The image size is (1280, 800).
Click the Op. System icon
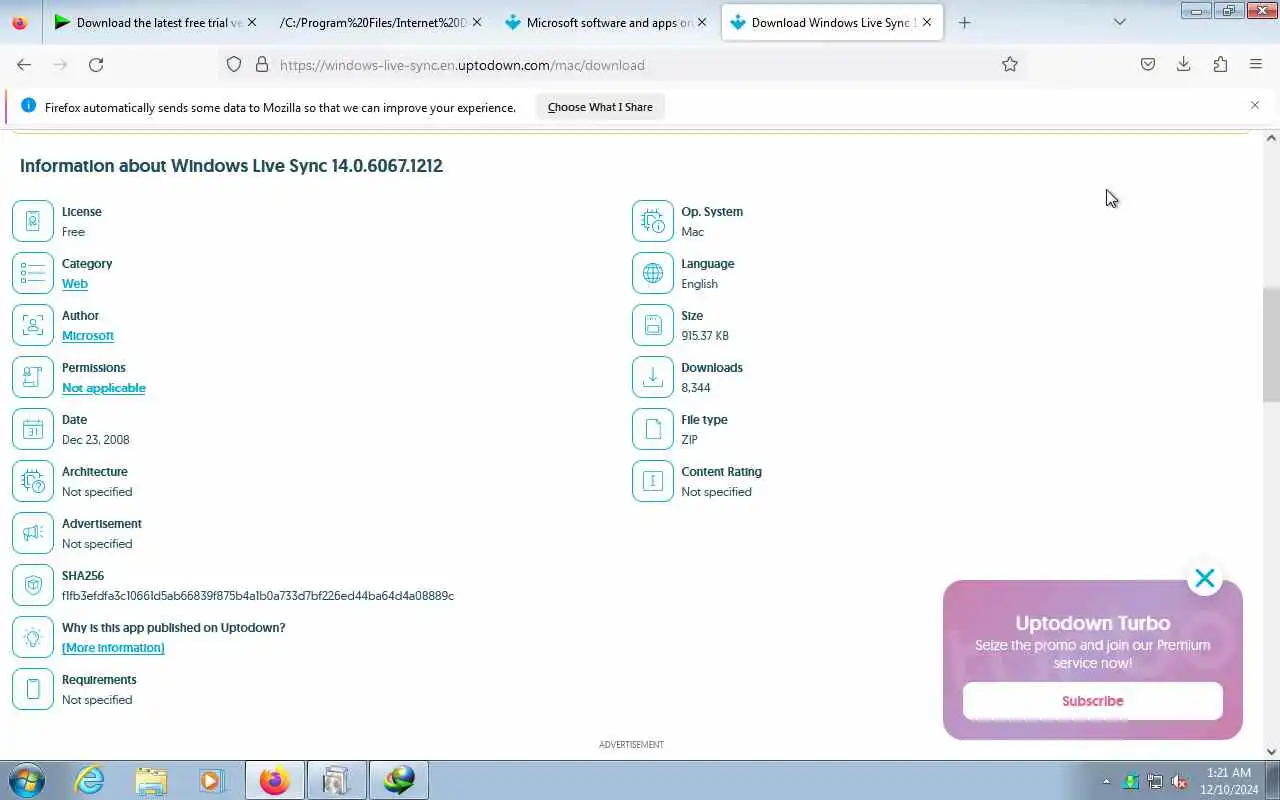[x=653, y=221]
